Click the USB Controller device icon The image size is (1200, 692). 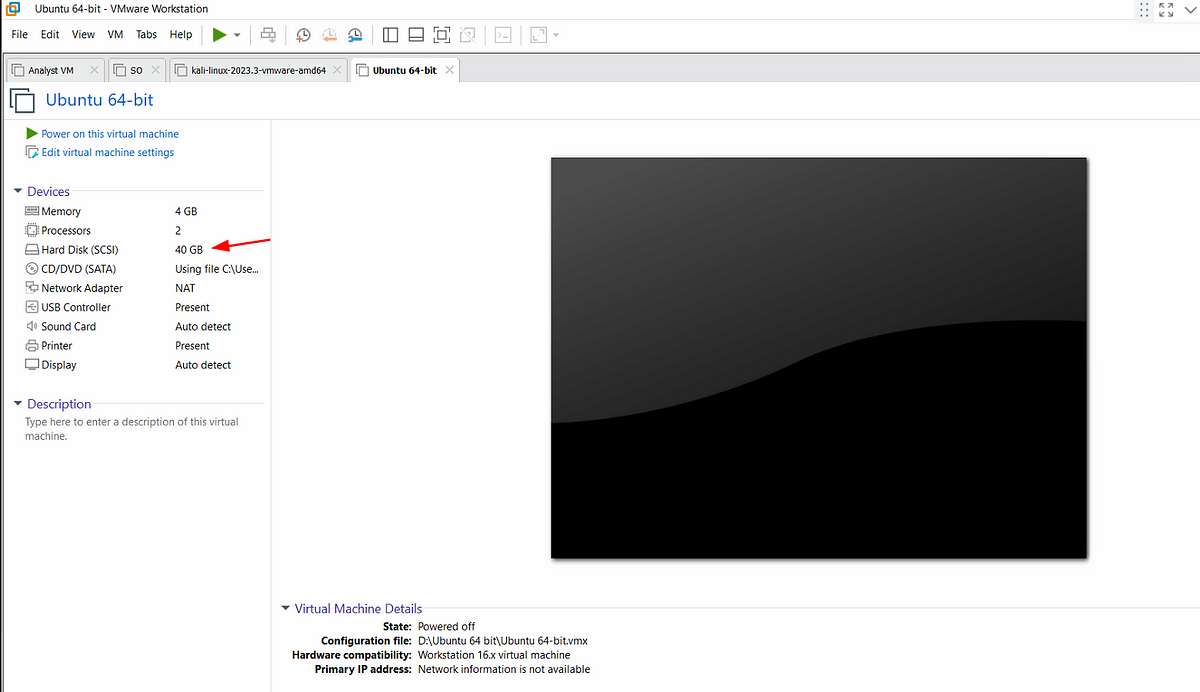(x=32, y=307)
